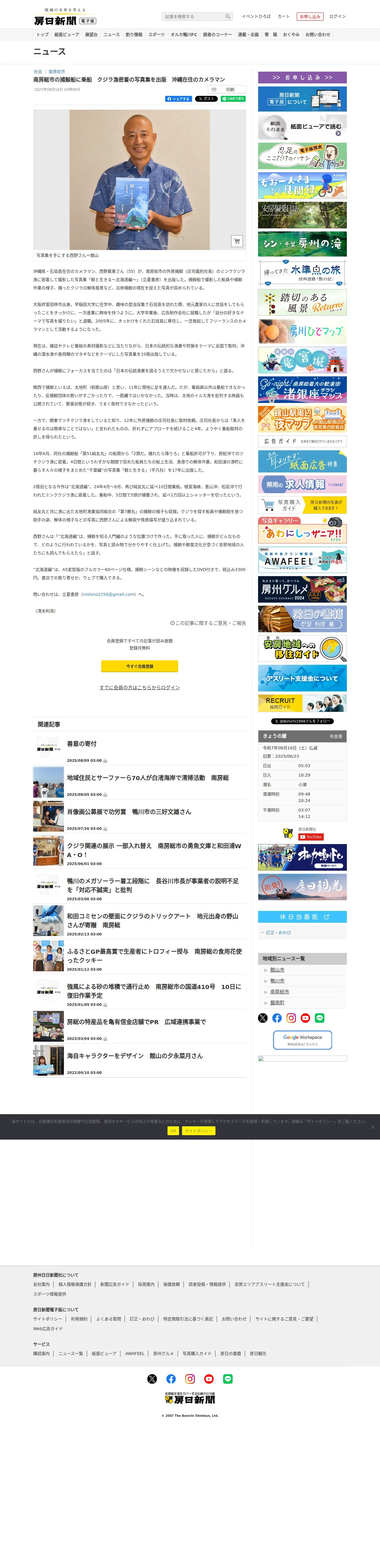380x1568 pixels.
Task: Open トップ in the navigation bar
Action: pos(43,35)
